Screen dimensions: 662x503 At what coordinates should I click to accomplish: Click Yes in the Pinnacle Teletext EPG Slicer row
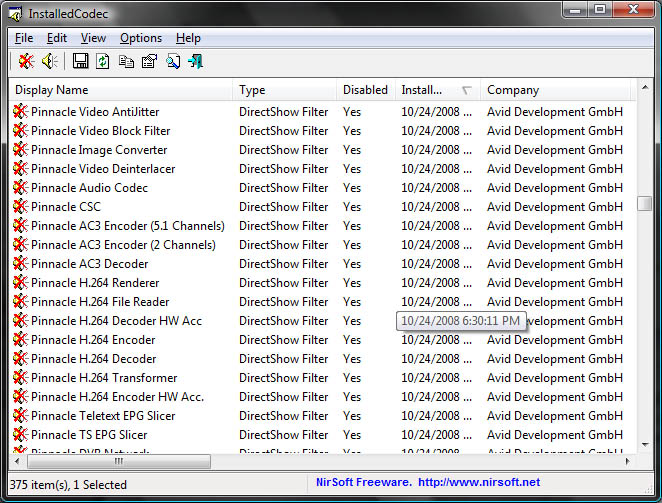[x=352, y=416]
